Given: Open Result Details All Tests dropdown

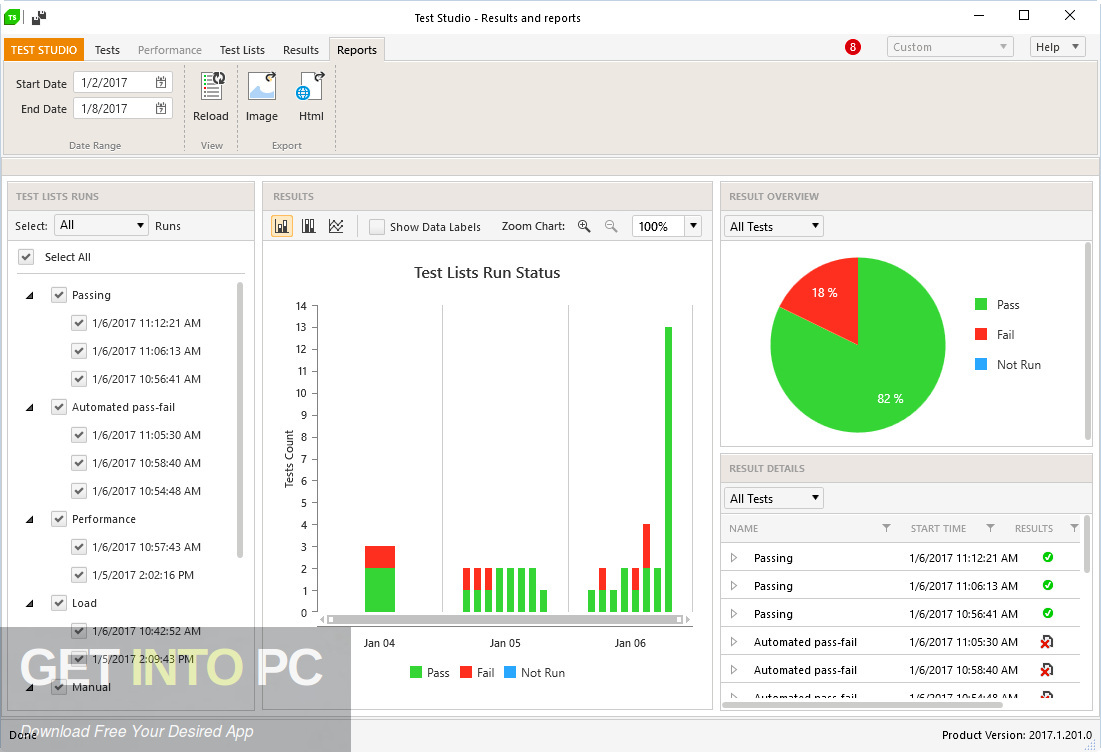Looking at the screenshot, I should coord(773,499).
